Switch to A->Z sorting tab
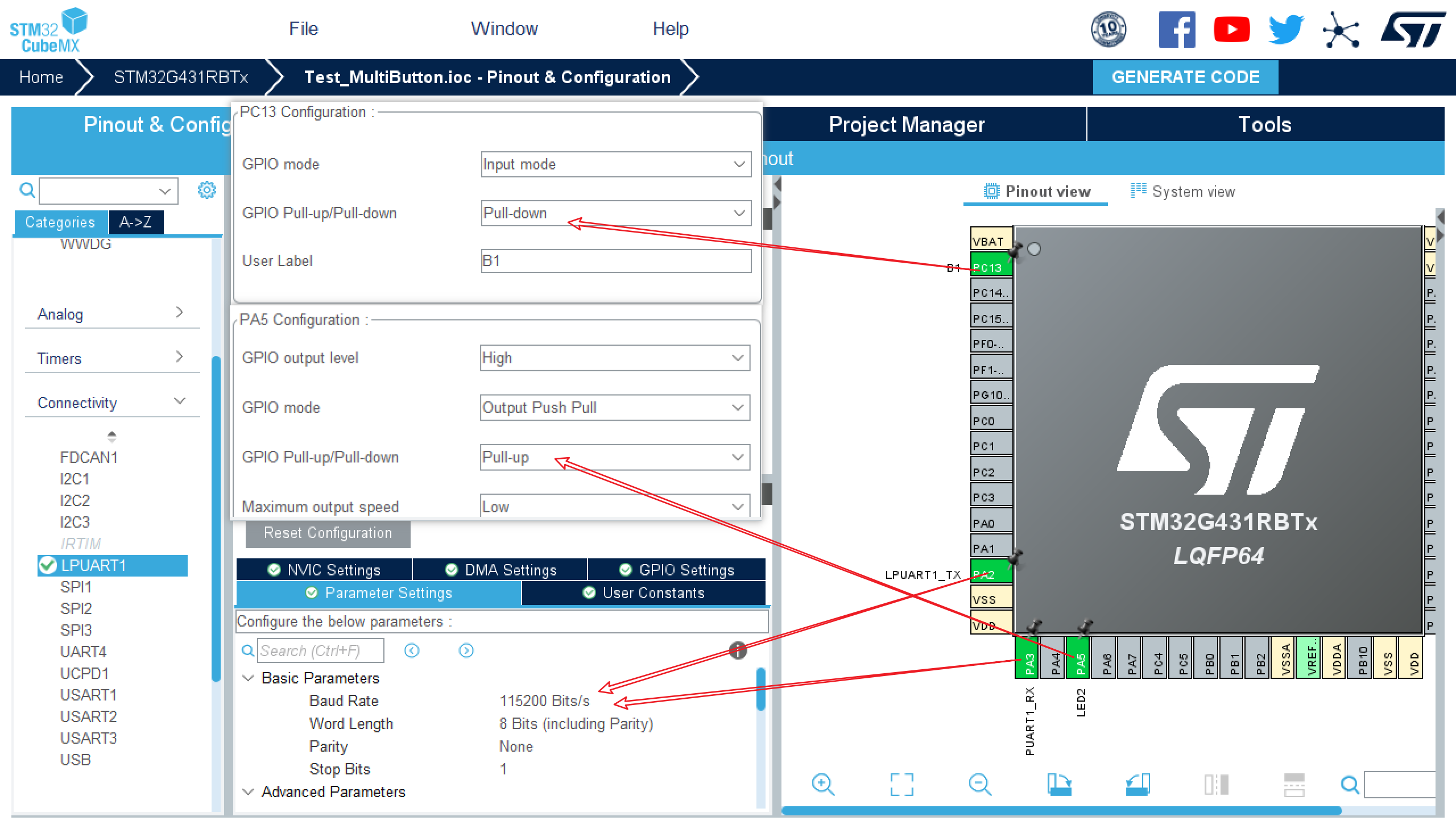Screen dimensions: 1456x829 pyautogui.click(x=135, y=222)
